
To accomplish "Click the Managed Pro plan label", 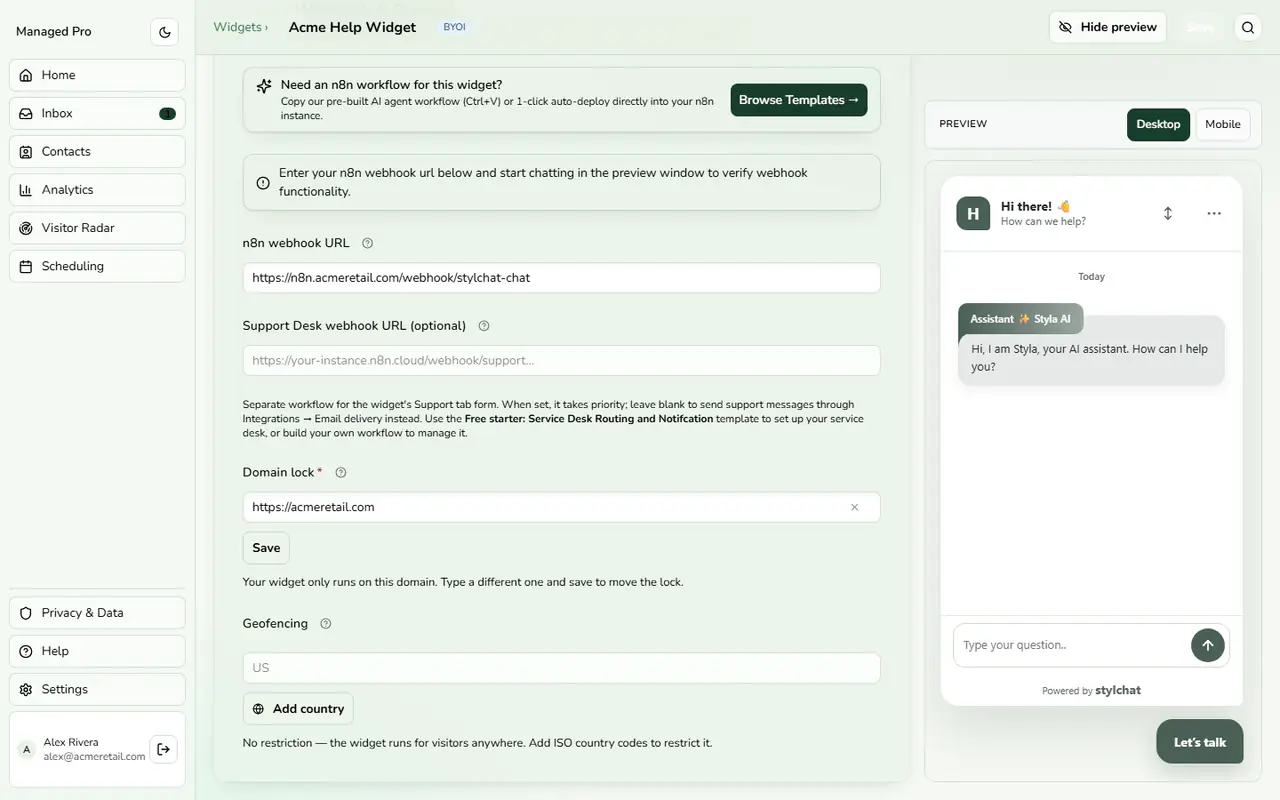I will [x=54, y=32].
